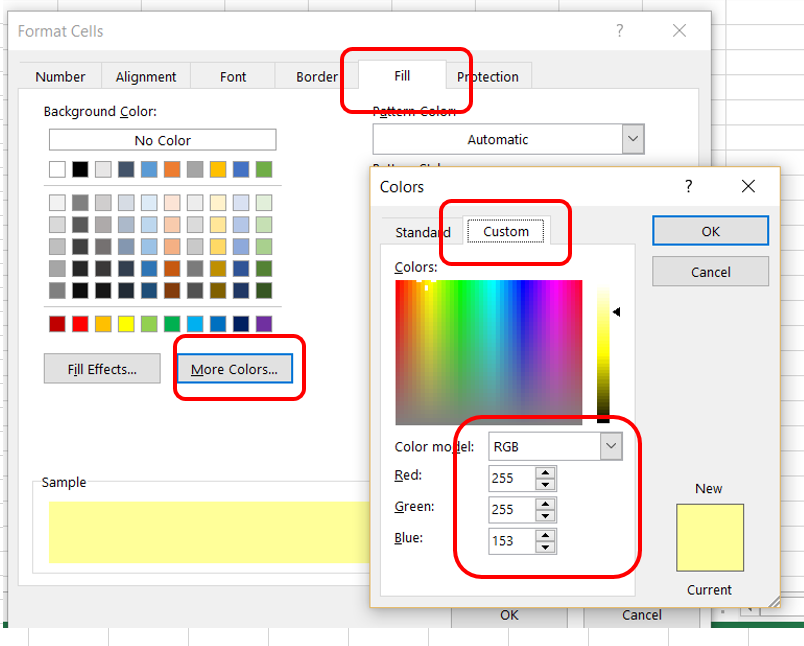This screenshot has height=646, width=804.
Task: Click the Red value field showing 255
Action: [x=512, y=478]
